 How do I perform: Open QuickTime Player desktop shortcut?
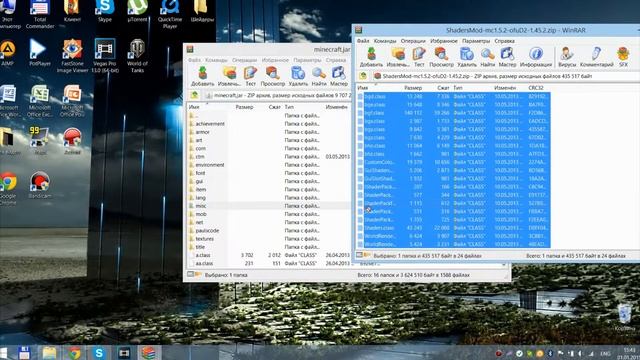[170, 14]
